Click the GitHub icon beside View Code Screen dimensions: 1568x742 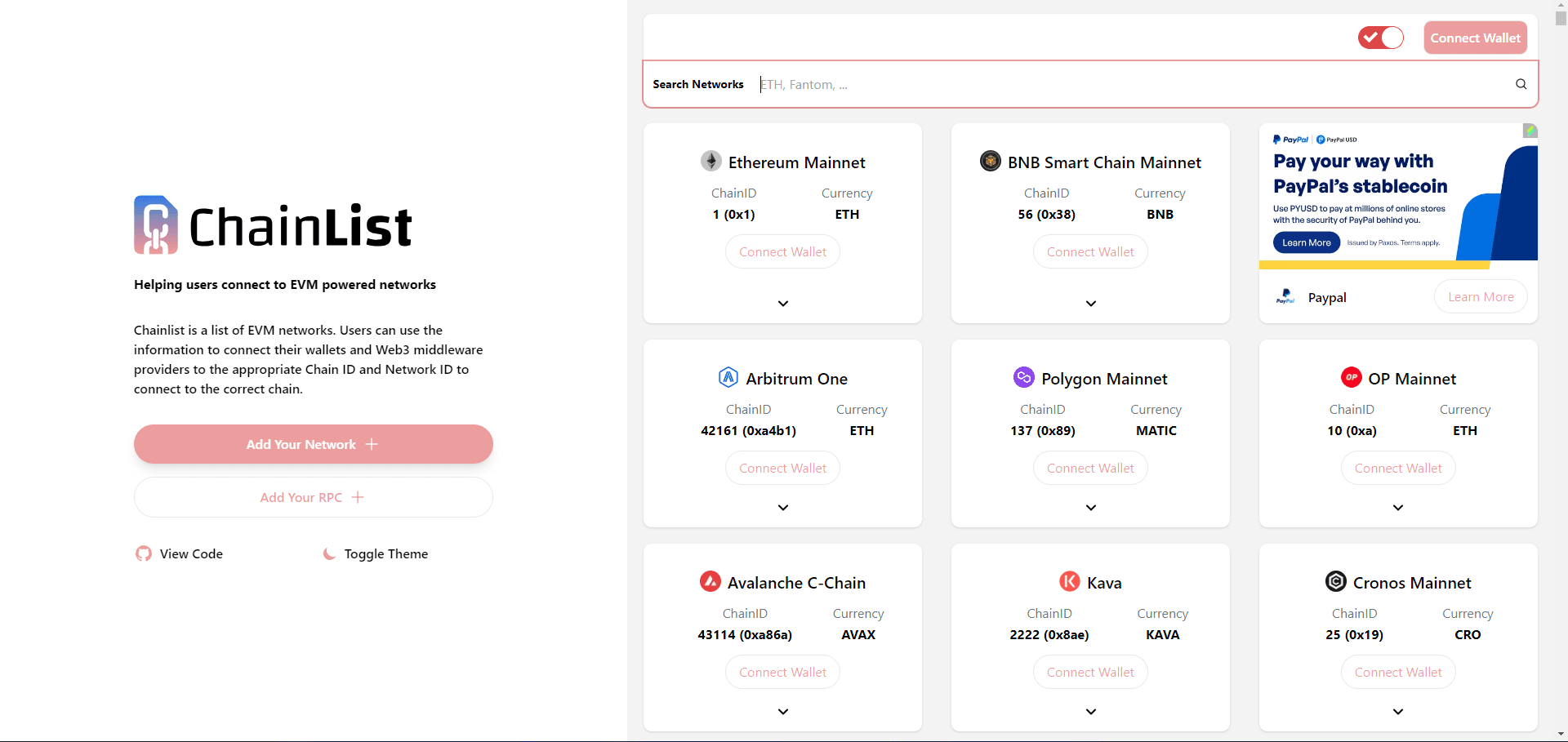coord(144,553)
